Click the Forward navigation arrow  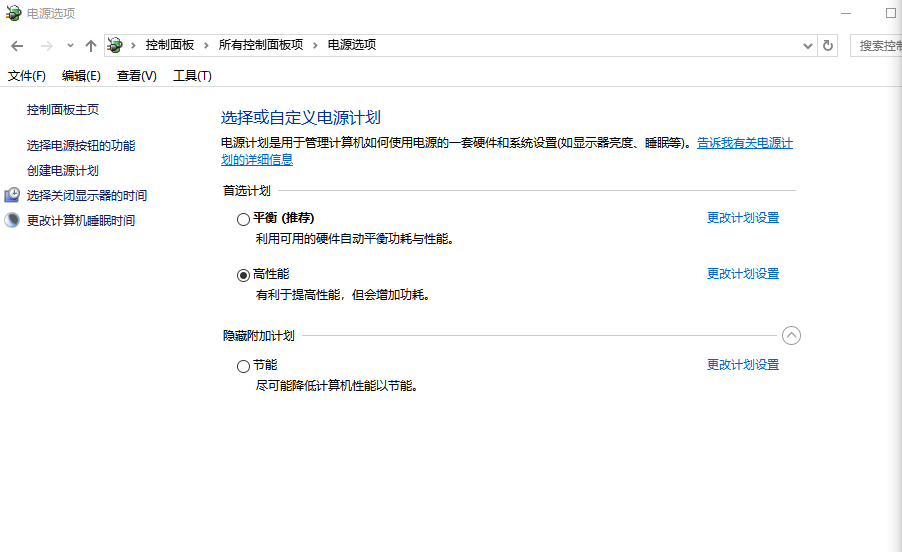(46, 46)
